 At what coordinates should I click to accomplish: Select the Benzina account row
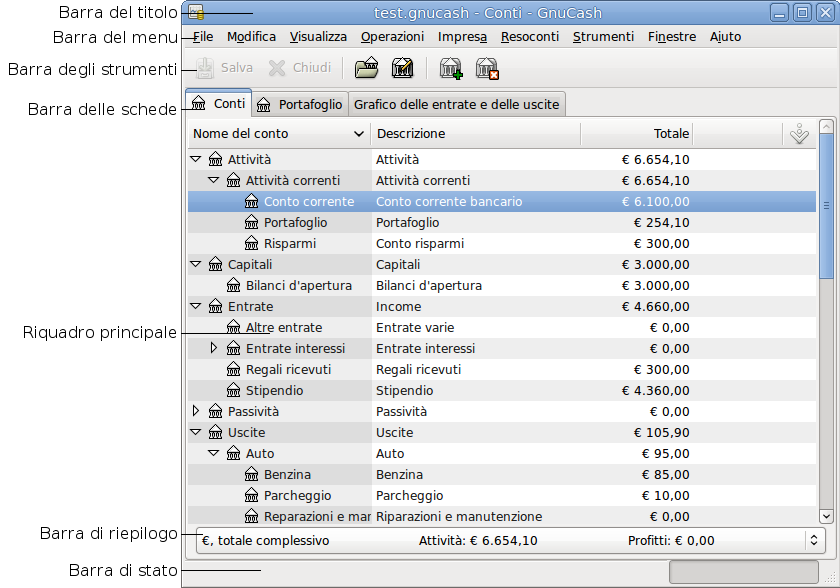point(501,474)
